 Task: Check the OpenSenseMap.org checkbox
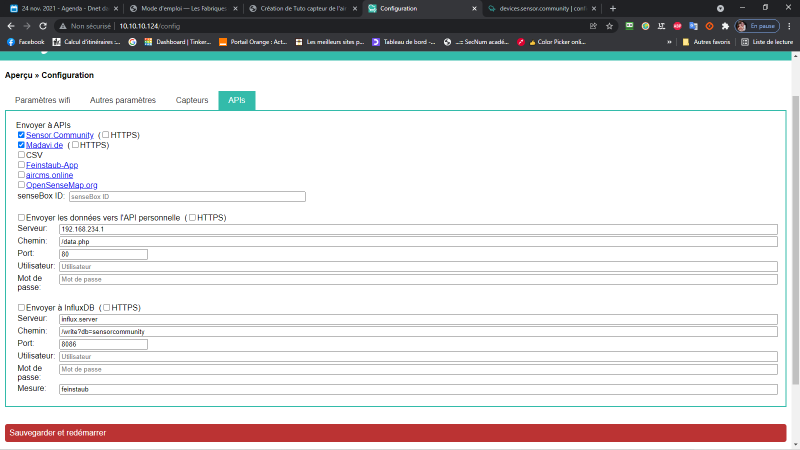tap(21, 185)
